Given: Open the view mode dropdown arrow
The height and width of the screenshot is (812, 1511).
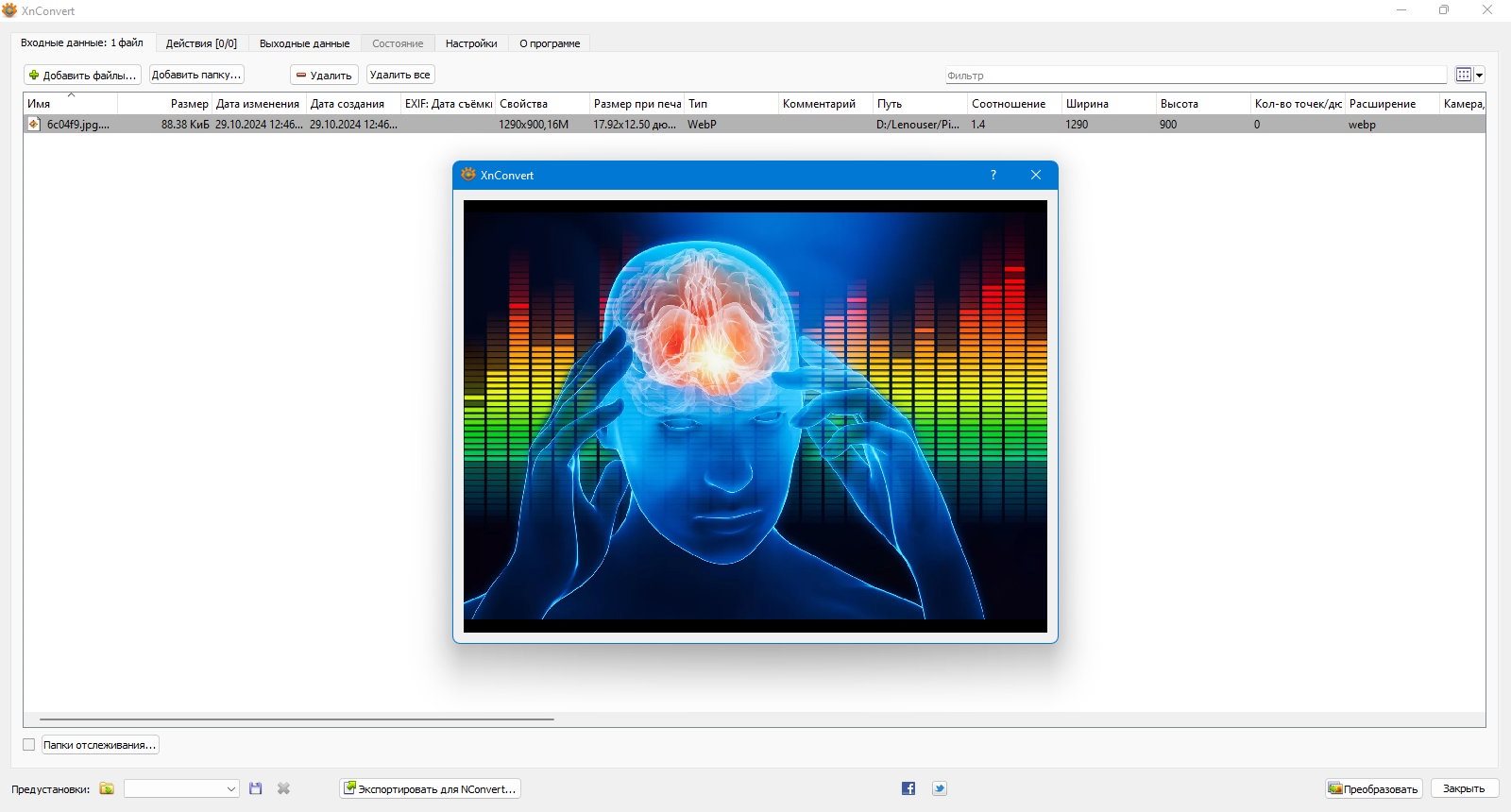Looking at the screenshot, I should [x=1480, y=75].
